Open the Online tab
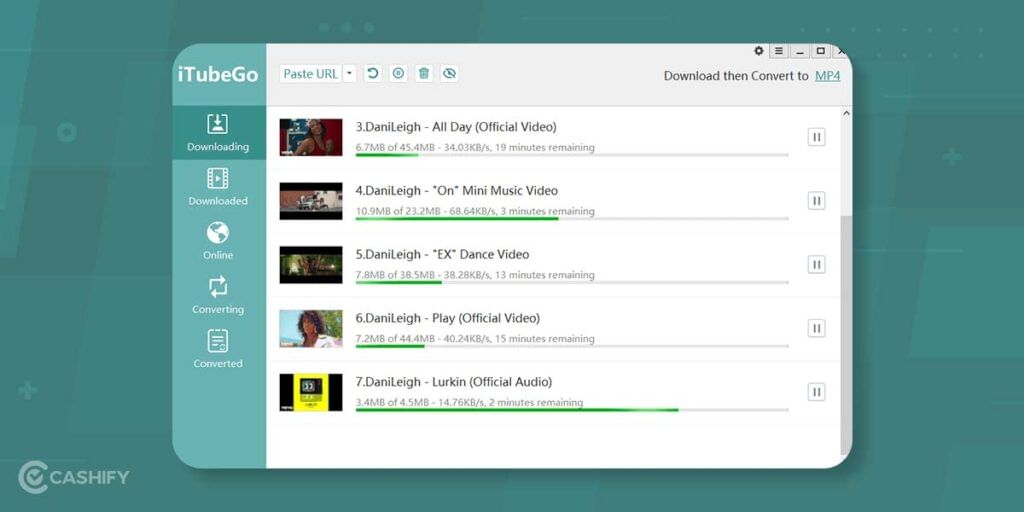The image size is (1024, 512). (x=219, y=241)
